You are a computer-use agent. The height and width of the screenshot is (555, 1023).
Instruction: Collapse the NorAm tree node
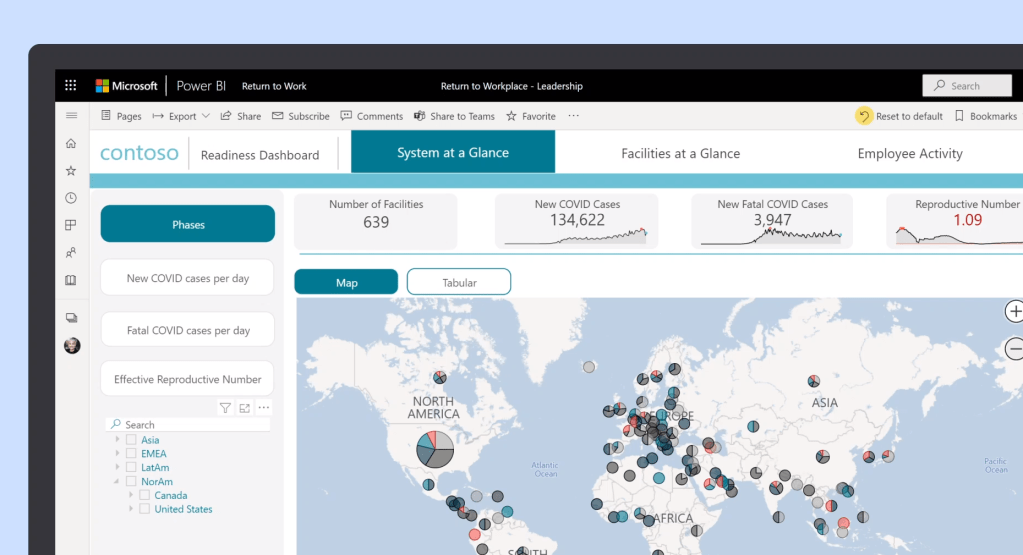[117, 481]
